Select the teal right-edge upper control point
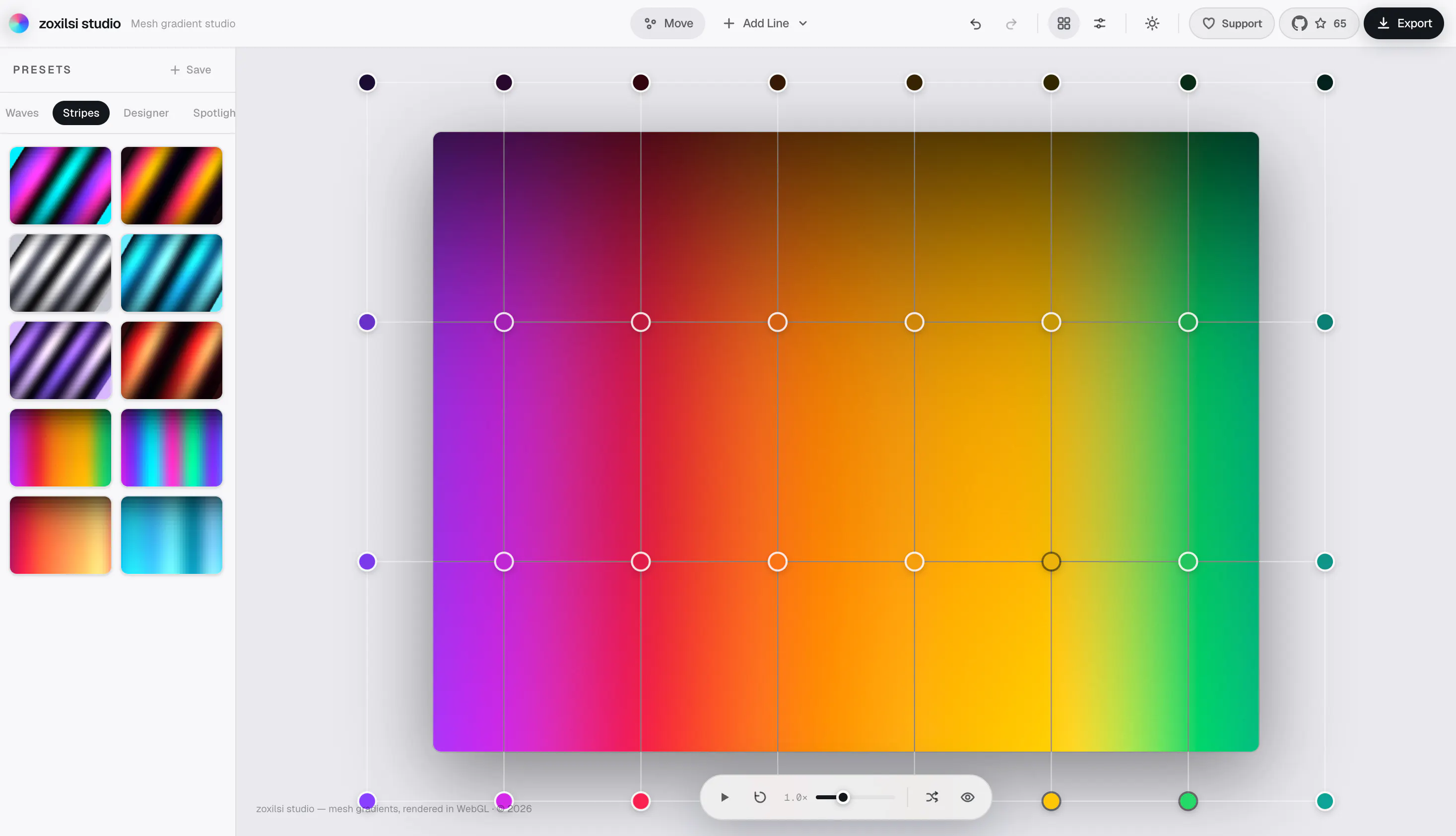This screenshot has width=1456, height=836. tap(1324, 322)
